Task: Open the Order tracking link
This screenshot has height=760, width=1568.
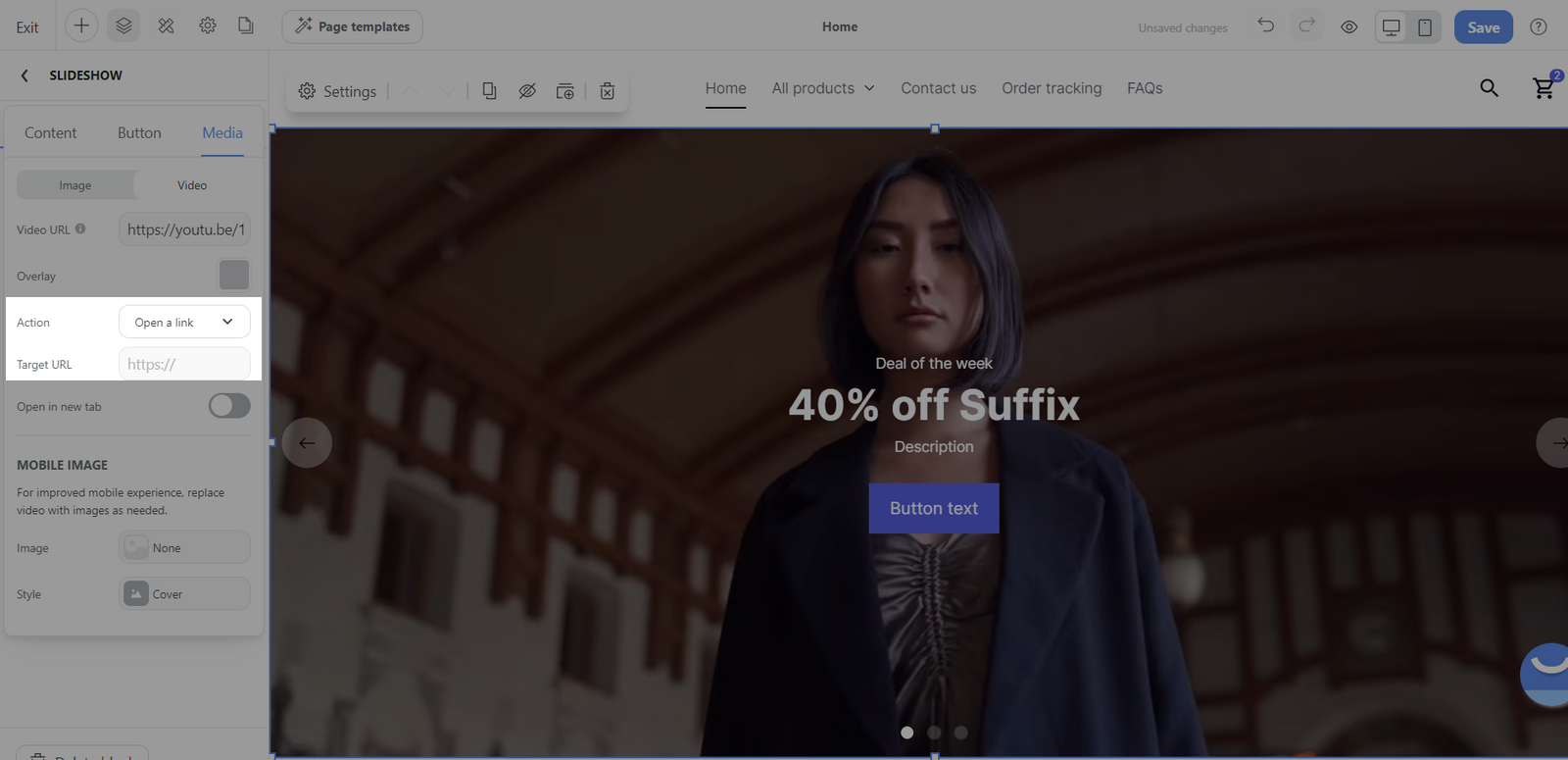Action: click(1052, 88)
